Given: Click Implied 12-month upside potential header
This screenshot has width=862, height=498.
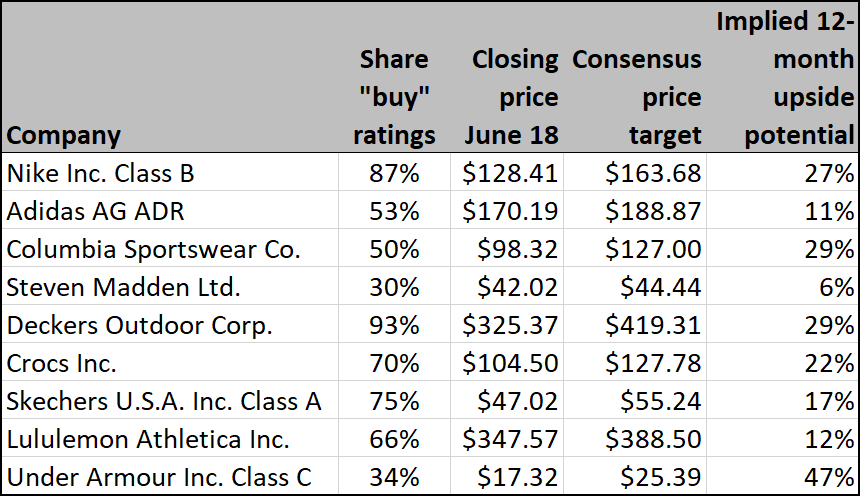Looking at the screenshot, I should click(786, 78).
